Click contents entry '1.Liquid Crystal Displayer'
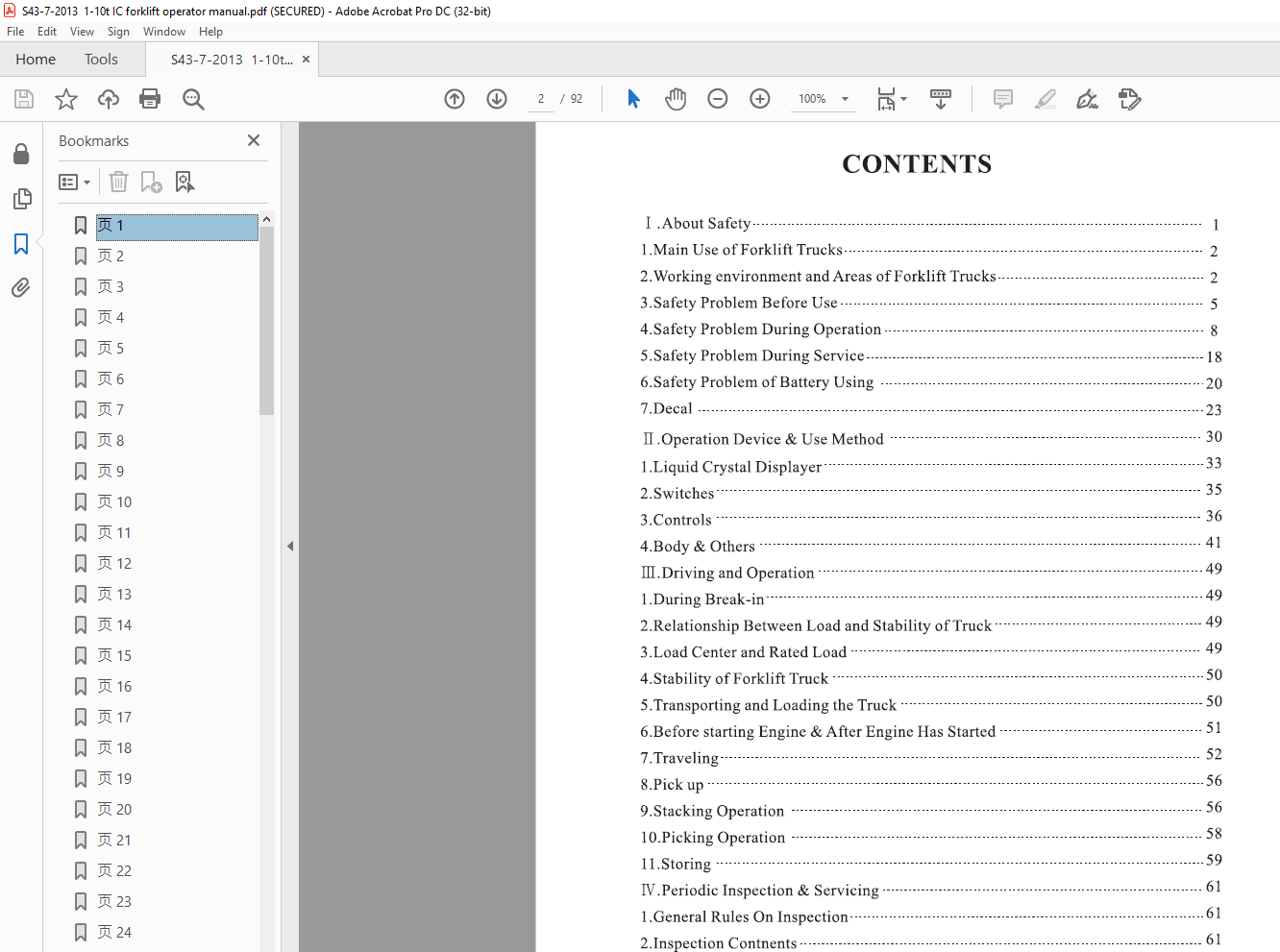Viewport: 1280px width, 952px height. [x=731, y=467]
